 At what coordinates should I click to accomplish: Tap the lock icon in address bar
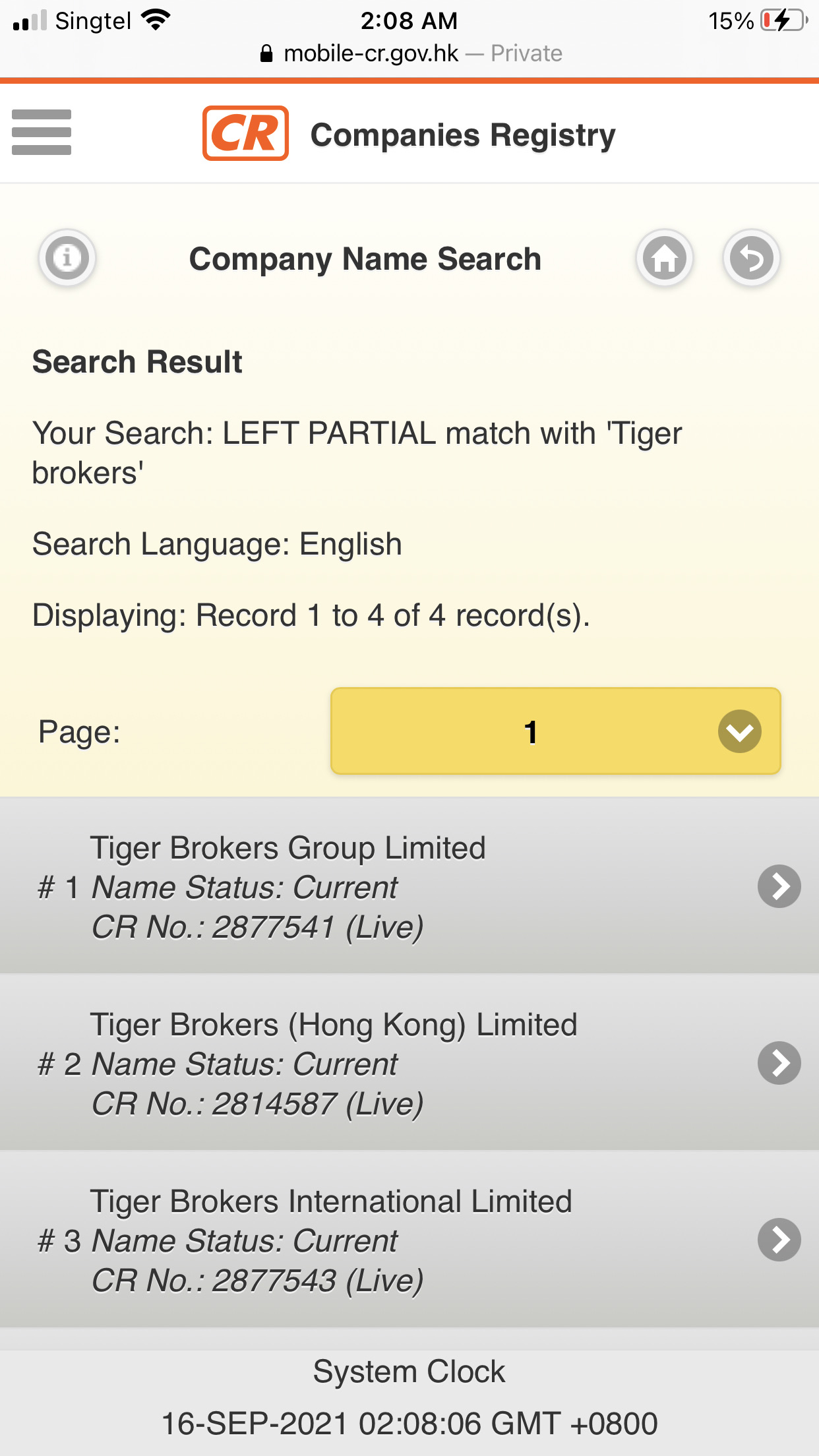[x=266, y=53]
